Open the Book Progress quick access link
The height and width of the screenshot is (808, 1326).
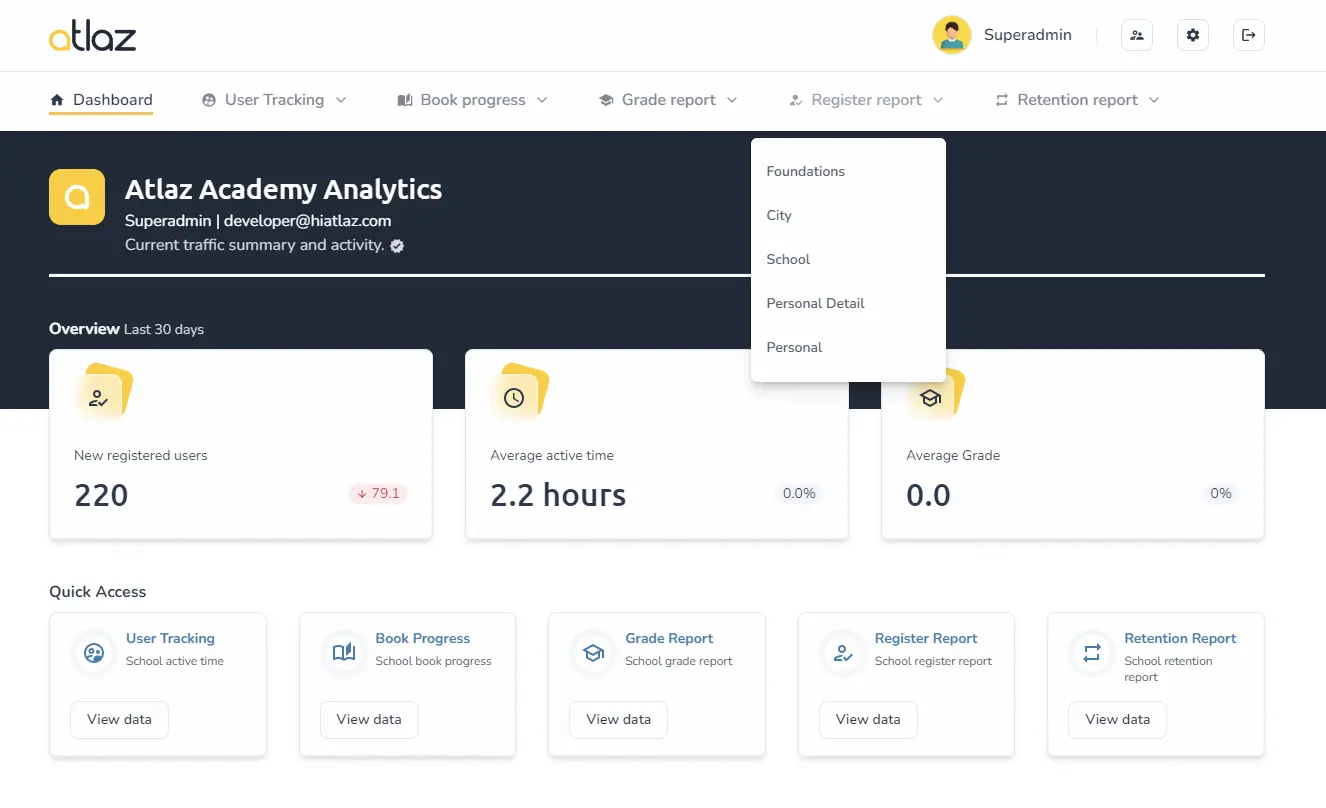pos(422,638)
